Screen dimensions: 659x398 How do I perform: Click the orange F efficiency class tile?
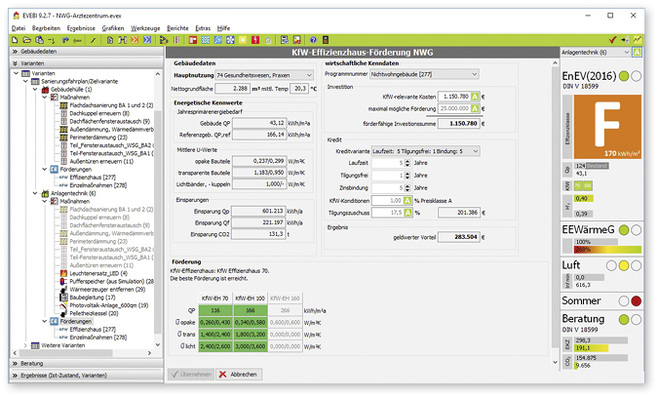(607, 127)
